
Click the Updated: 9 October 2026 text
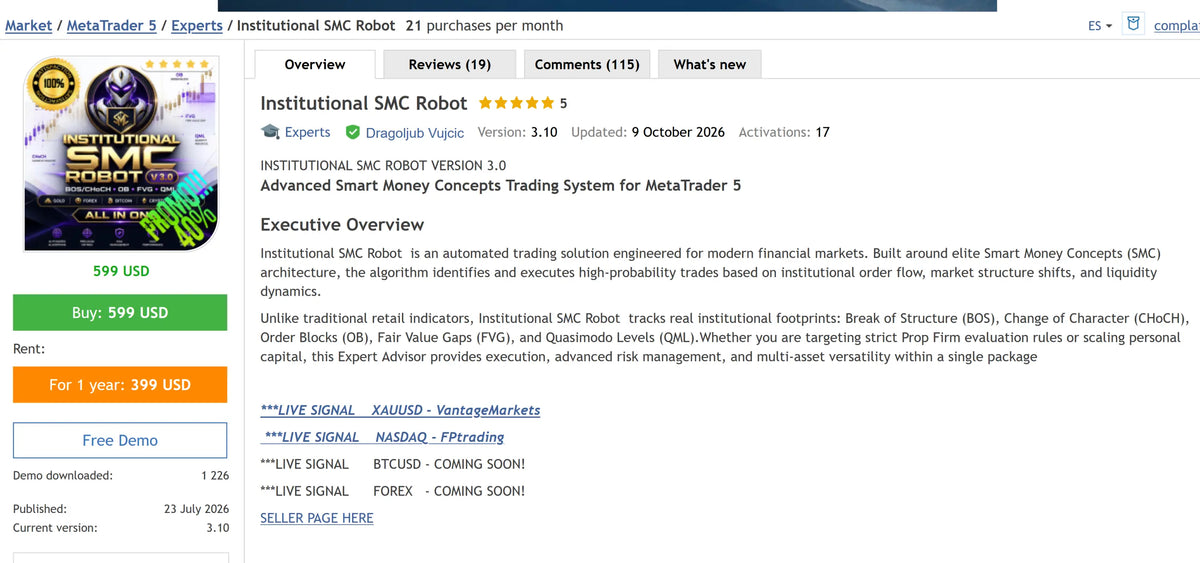click(x=648, y=132)
